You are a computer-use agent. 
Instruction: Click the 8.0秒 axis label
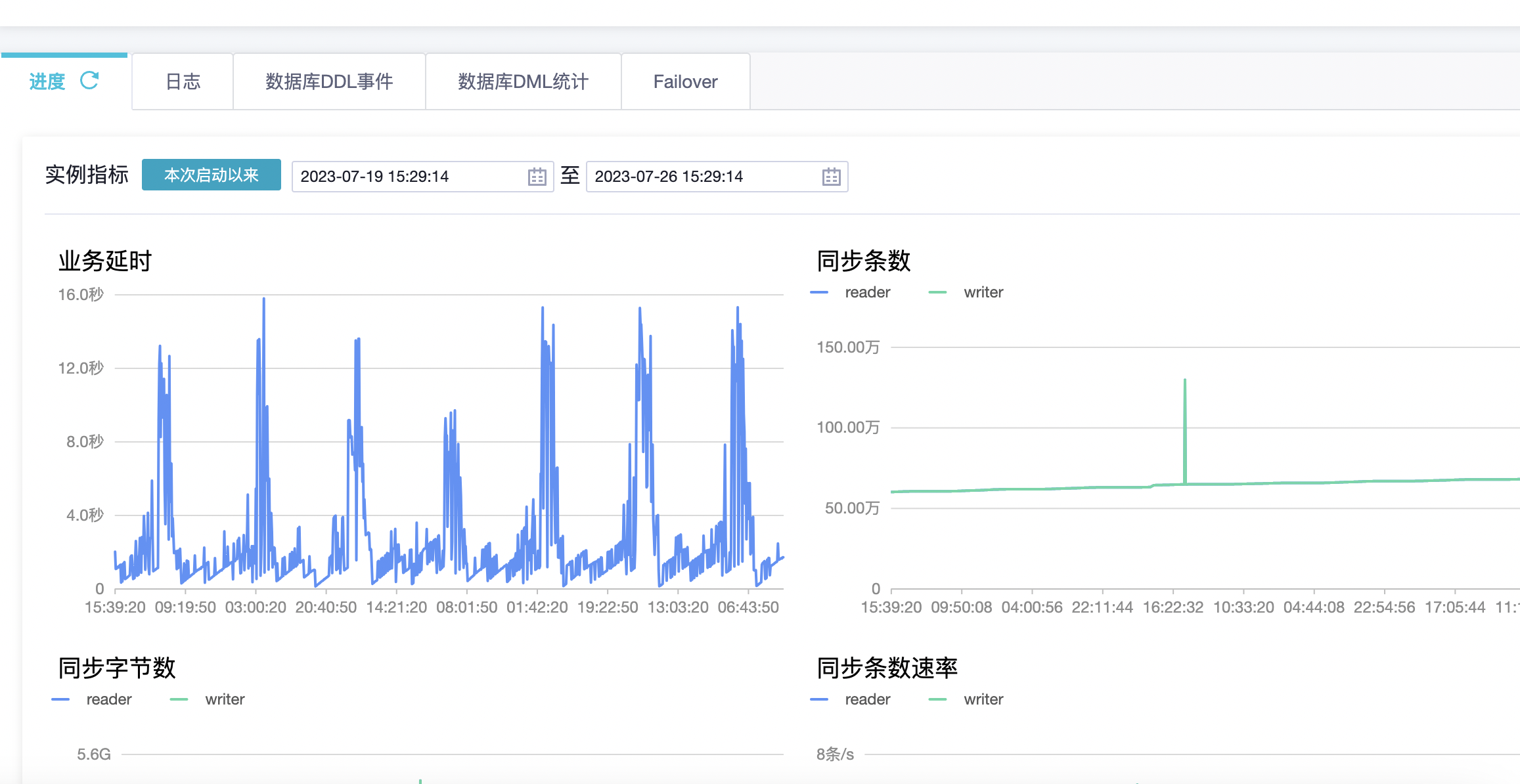click(x=85, y=441)
